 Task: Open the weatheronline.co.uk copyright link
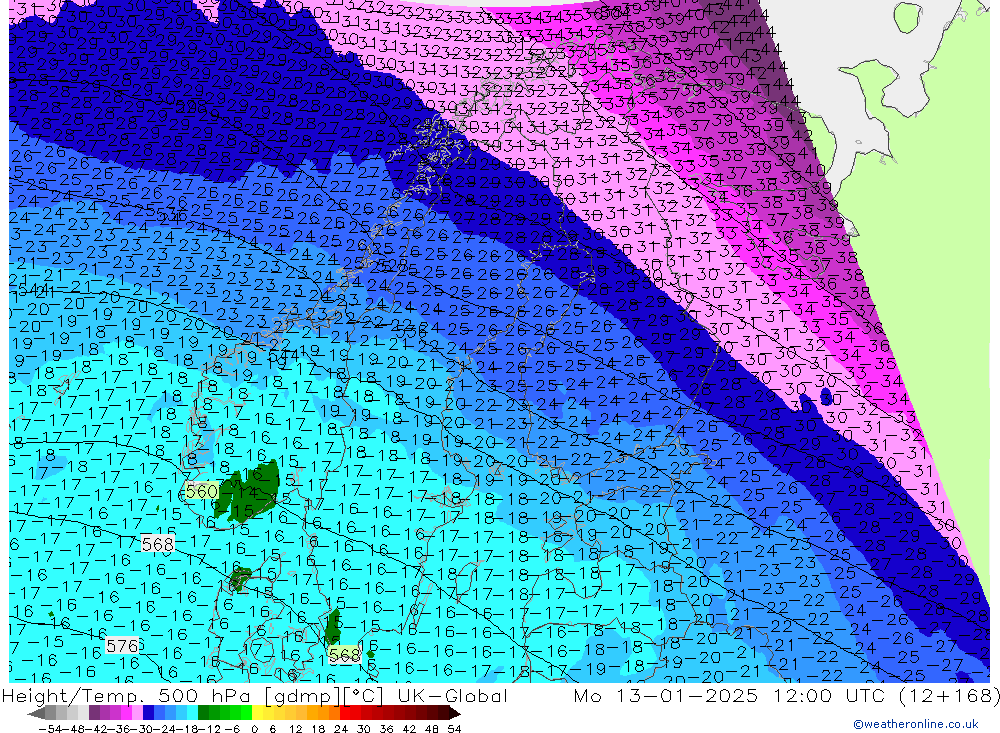(x=916, y=724)
